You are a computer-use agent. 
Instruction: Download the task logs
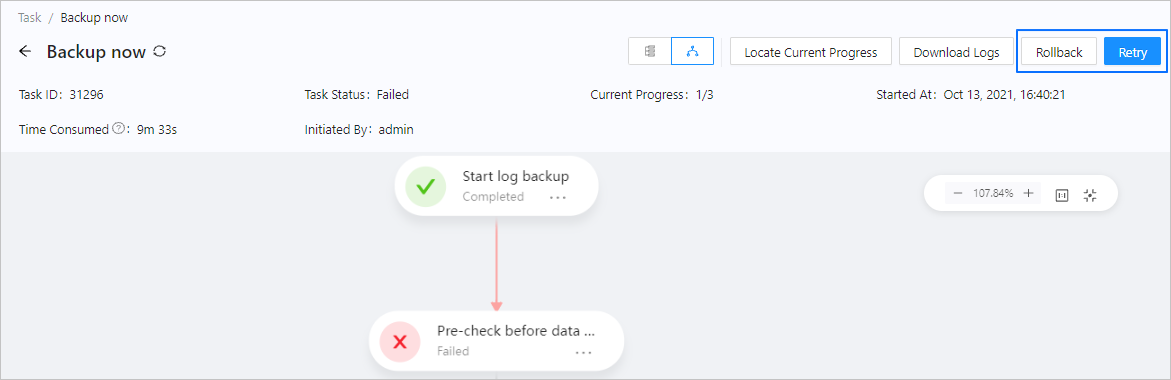click(x=956, y=52)
